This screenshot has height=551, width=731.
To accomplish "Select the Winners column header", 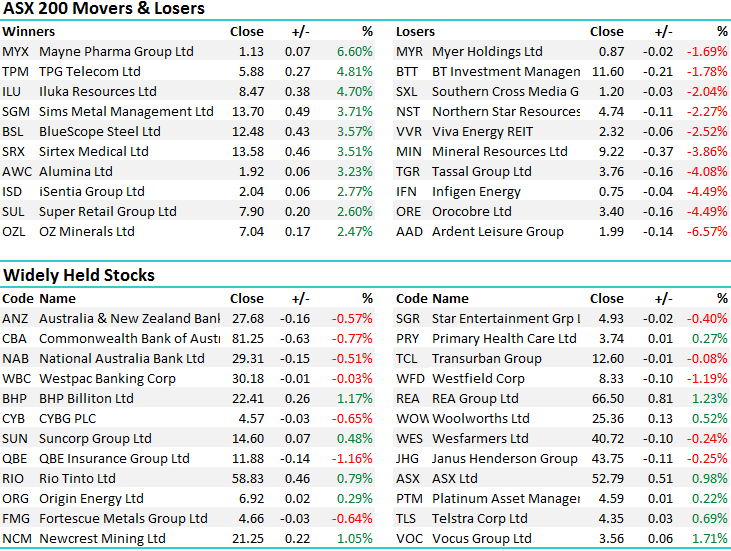I will [29, 31].
